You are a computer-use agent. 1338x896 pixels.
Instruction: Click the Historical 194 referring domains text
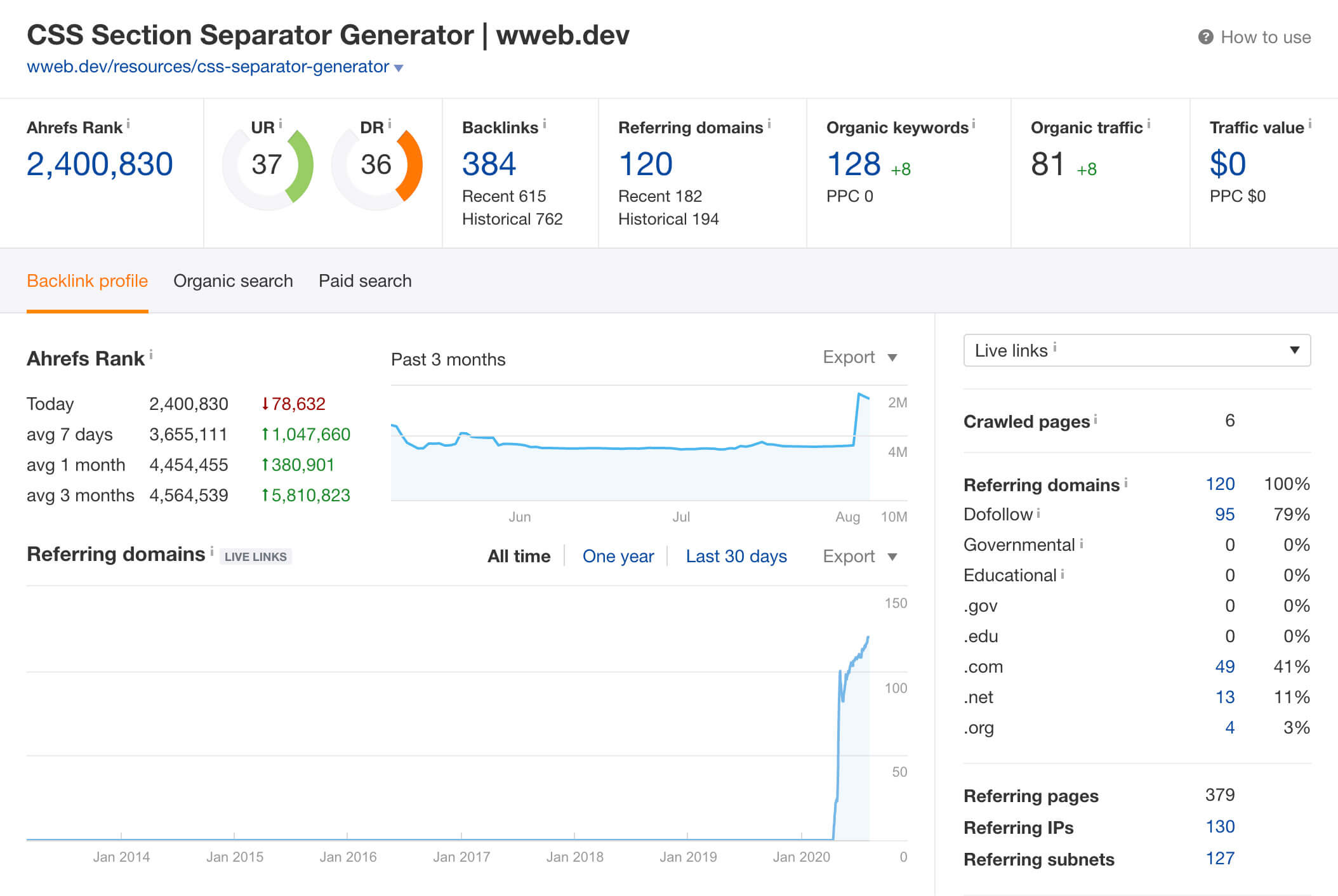[668, 219]
